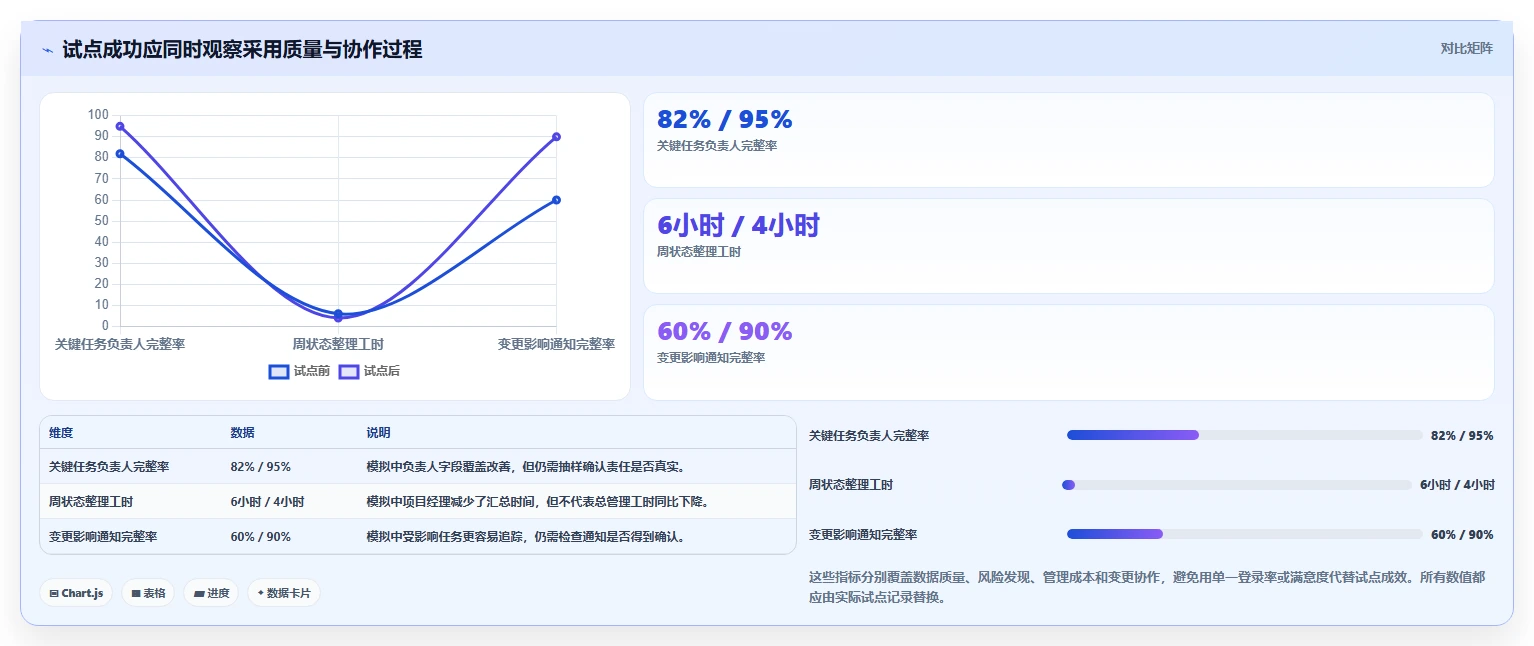The image size is (1534, 646).
Task: Click the 说明 table column header
Action: (378, 433)
